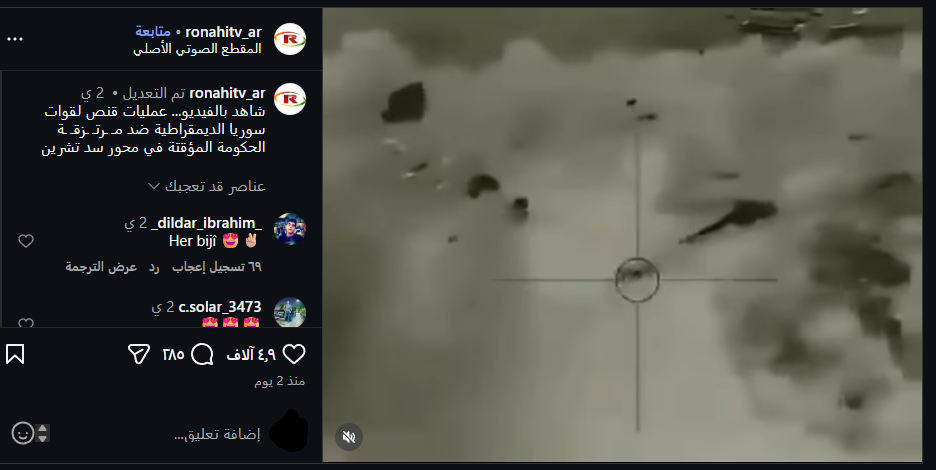Reply to the _dildar_ibrahim_ comment via رد

point(154,267)
